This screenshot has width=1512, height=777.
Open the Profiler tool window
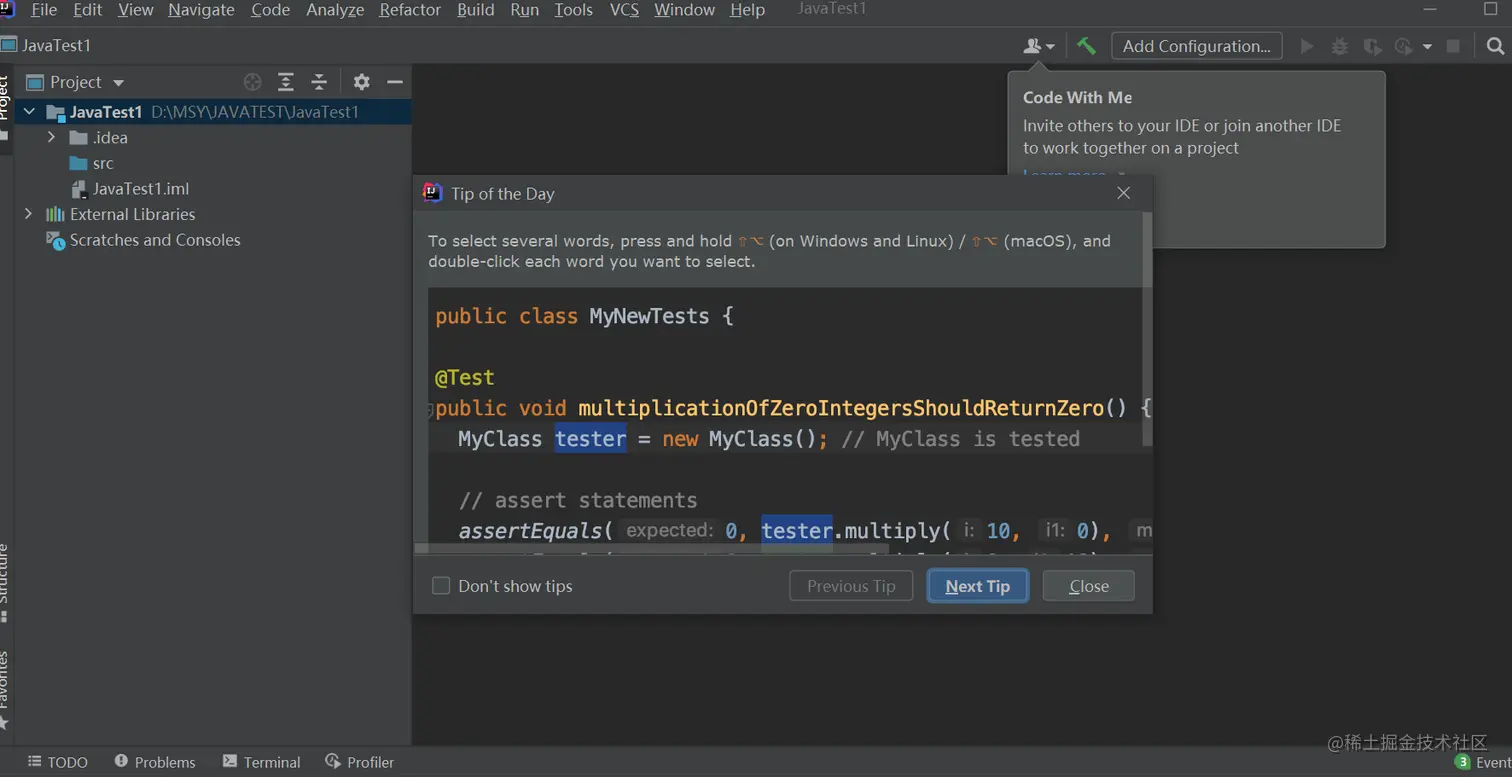coord(359,762)
